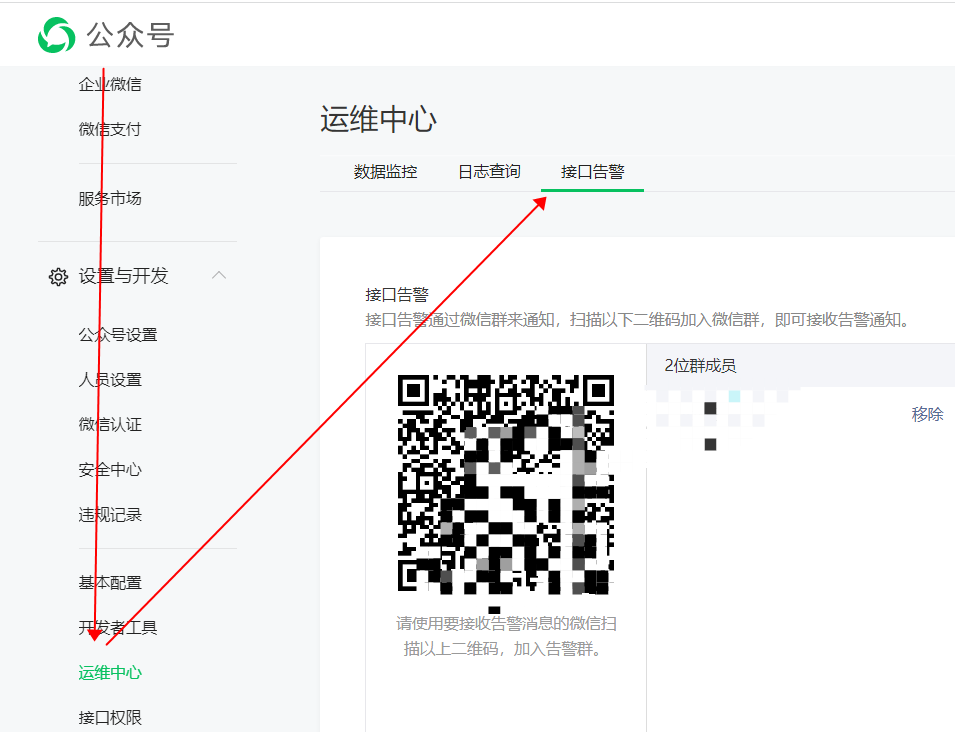The width and height of the screenshot is (955, 732).
Task: Open 接口权限 in sidebar
Action: coord(110,717)
